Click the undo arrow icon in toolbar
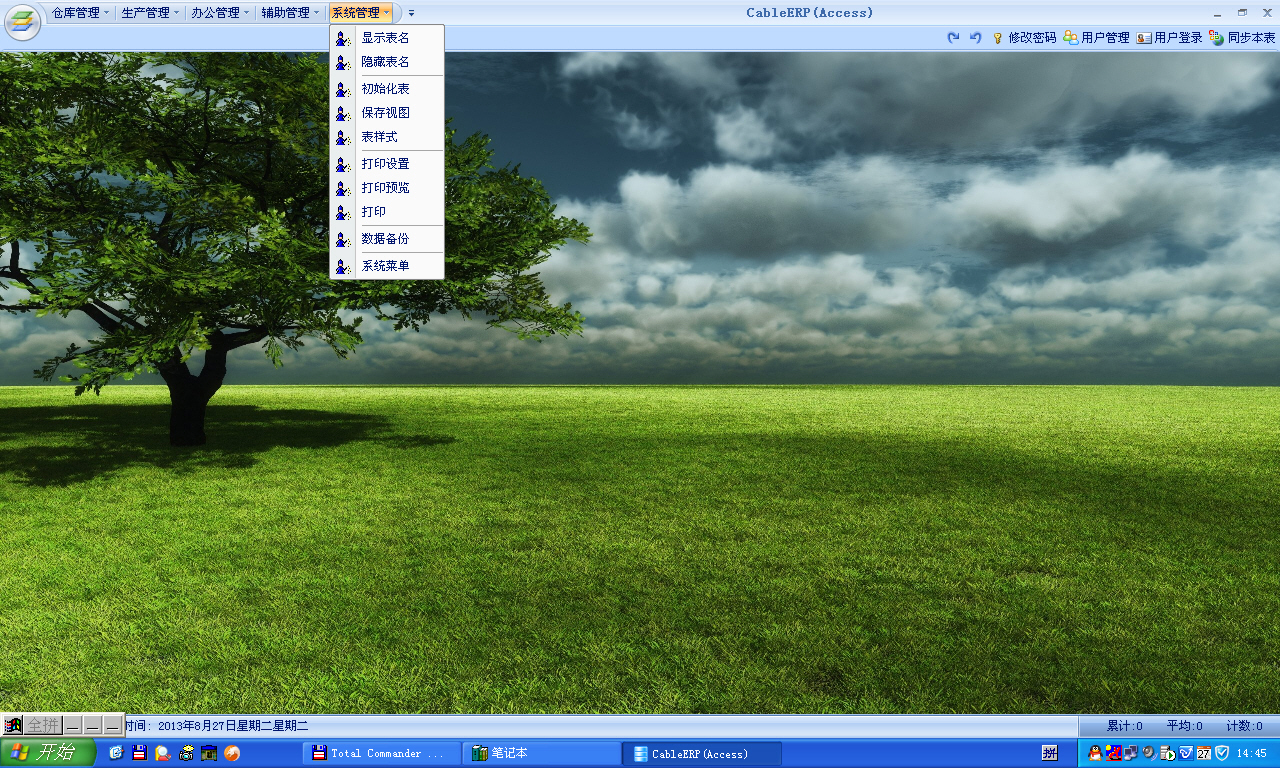This screenshot has width=1280, height=768. click(975, 38)
